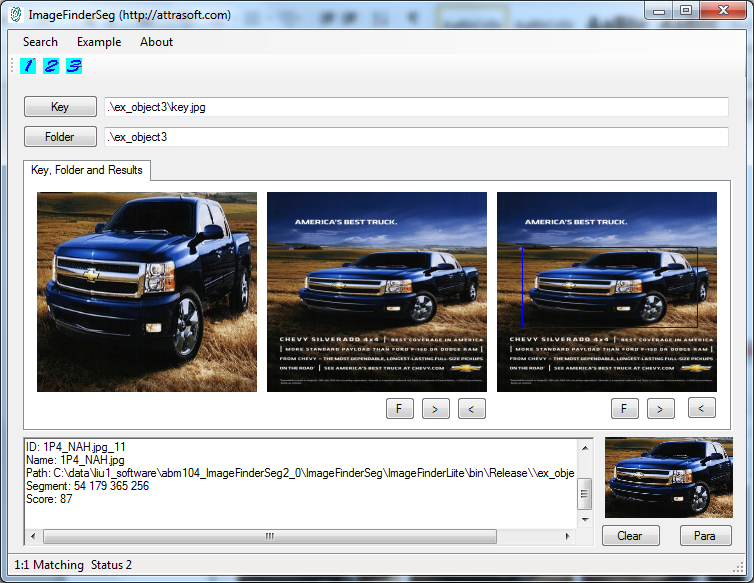Click the 'ID: 1P4_NAH.jpg_11' line
The height and width of the screenshot is (583, 754).
75,447
